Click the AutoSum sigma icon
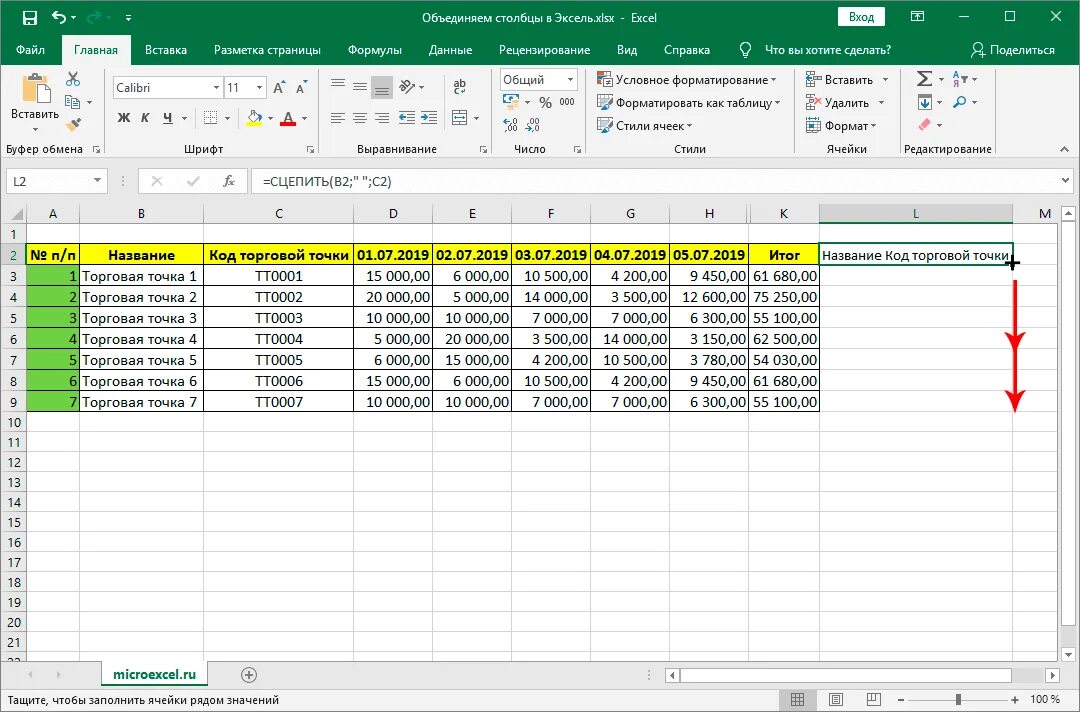The width and height of the screenshot is (1080, 712). (x=924, y=78)
